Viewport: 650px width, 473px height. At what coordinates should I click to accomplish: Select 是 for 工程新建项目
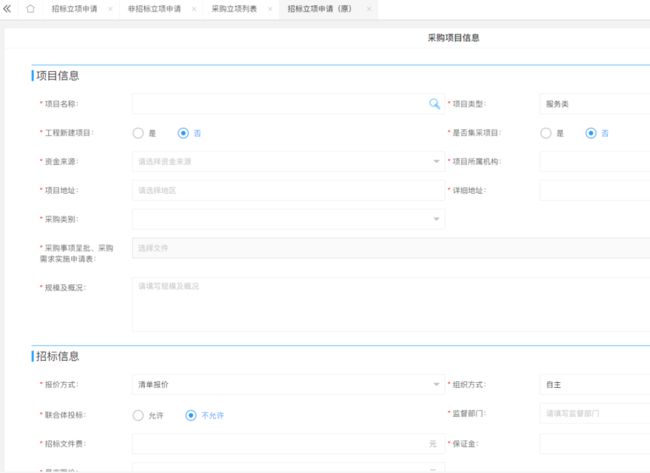point(138,133)
